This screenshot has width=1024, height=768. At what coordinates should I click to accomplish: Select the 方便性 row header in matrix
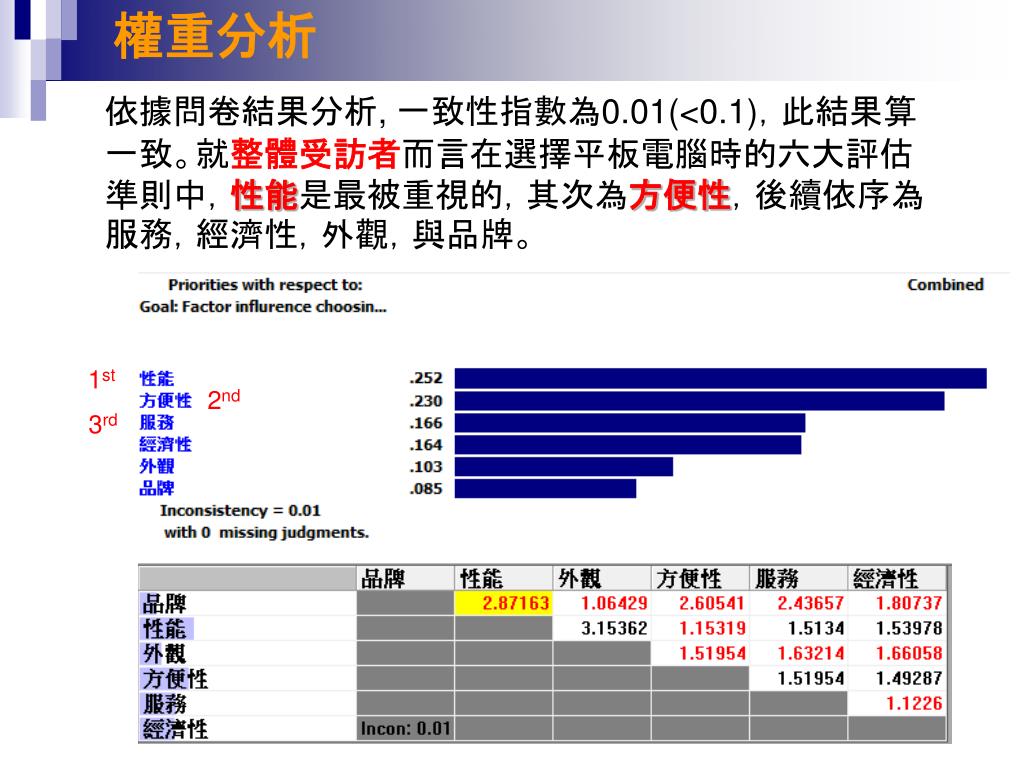click(248, 679)
